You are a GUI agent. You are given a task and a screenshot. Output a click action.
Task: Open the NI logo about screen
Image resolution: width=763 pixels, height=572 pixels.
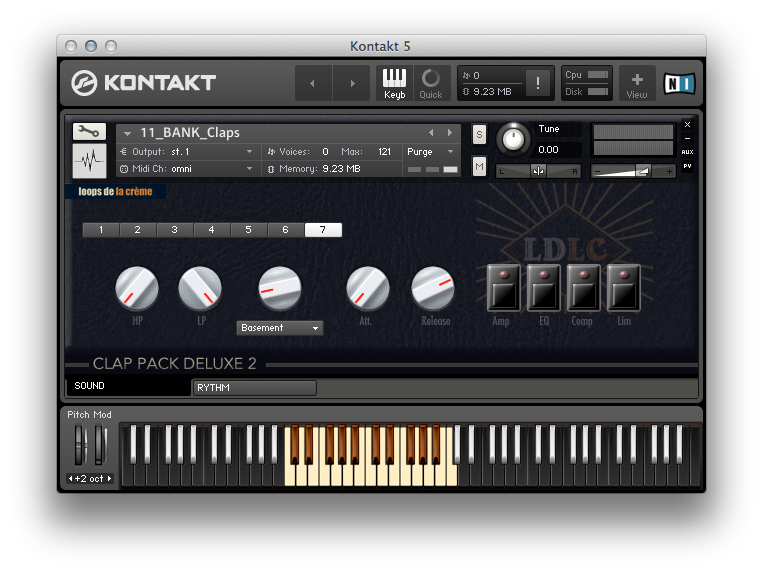679,83
